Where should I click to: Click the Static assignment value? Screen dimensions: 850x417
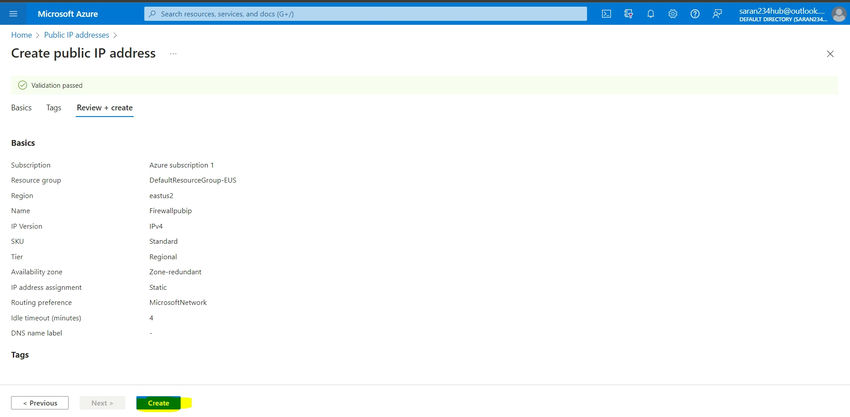click(x=158, y=287)
